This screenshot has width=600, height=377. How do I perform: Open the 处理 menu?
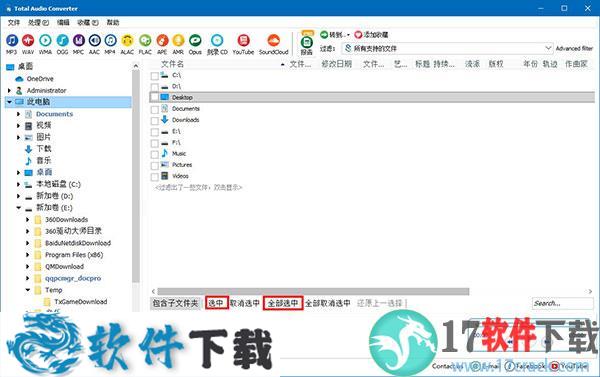[38, 23]
